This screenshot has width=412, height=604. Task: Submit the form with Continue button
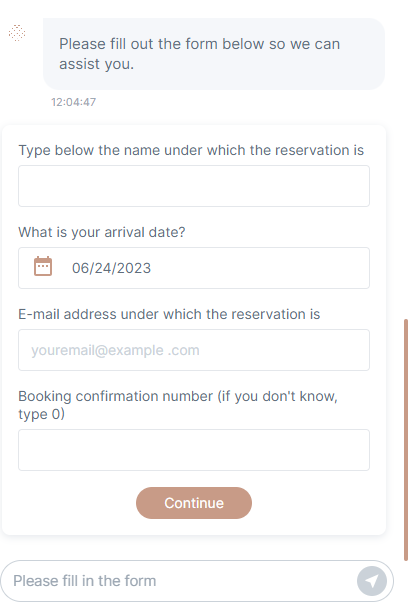point(194,503)
